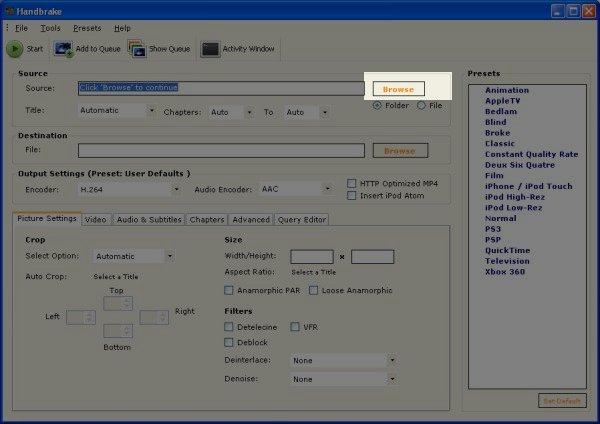Open the Activity Window icon

(x=210, y=48)
